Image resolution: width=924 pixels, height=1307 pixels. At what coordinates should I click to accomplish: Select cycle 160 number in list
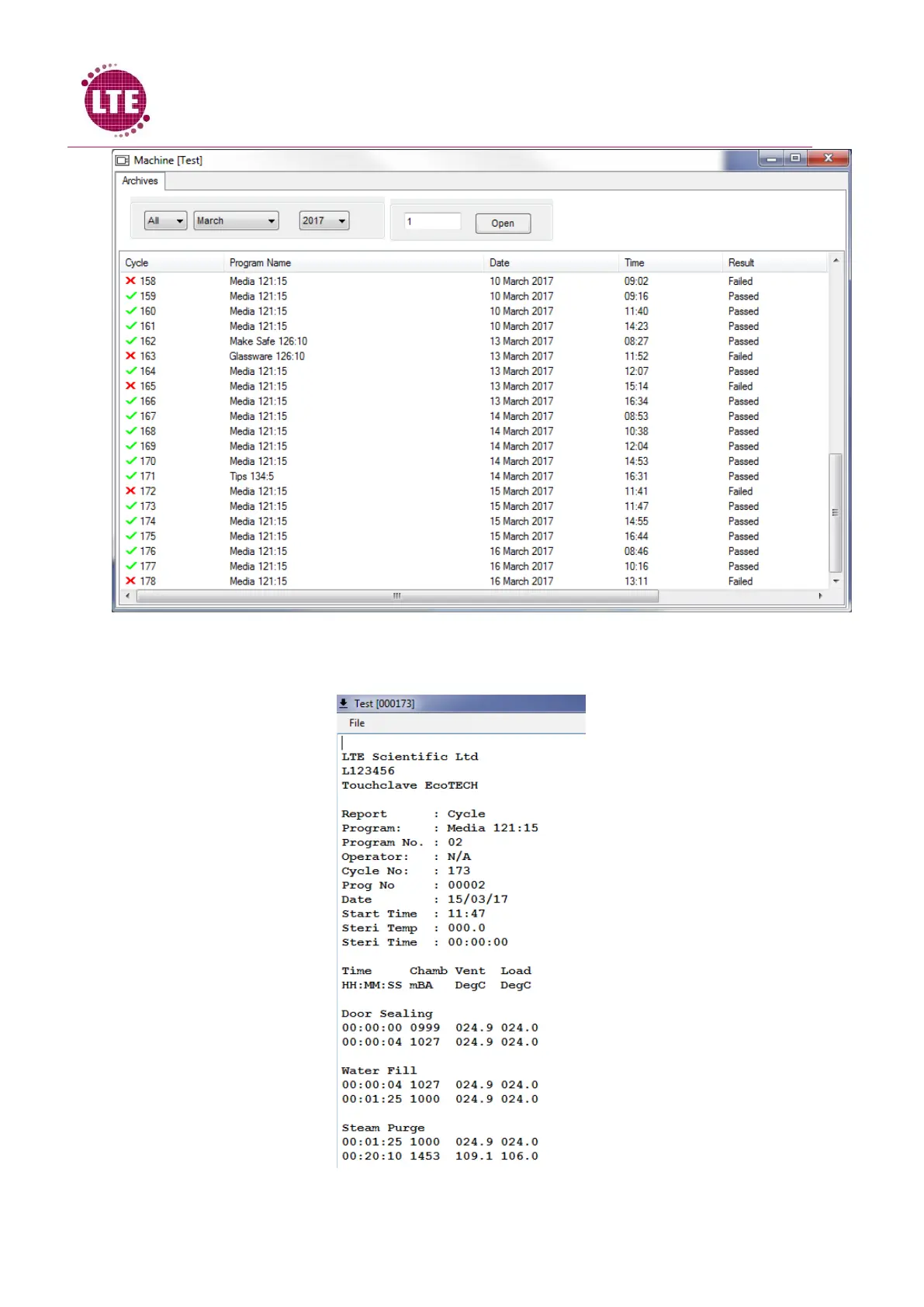tap(147, 311)
